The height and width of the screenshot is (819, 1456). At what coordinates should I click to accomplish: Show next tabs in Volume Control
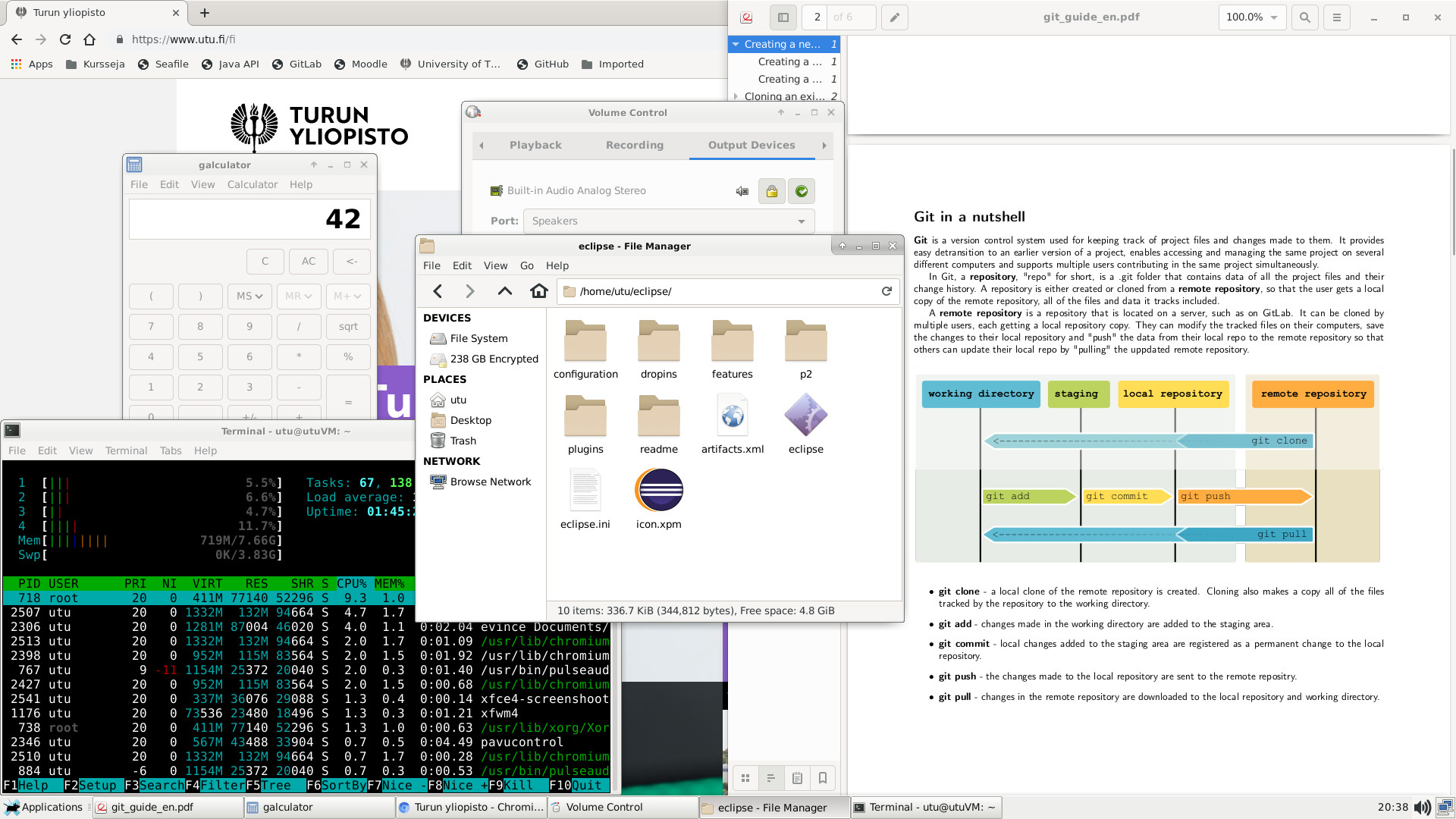(824, 146)
